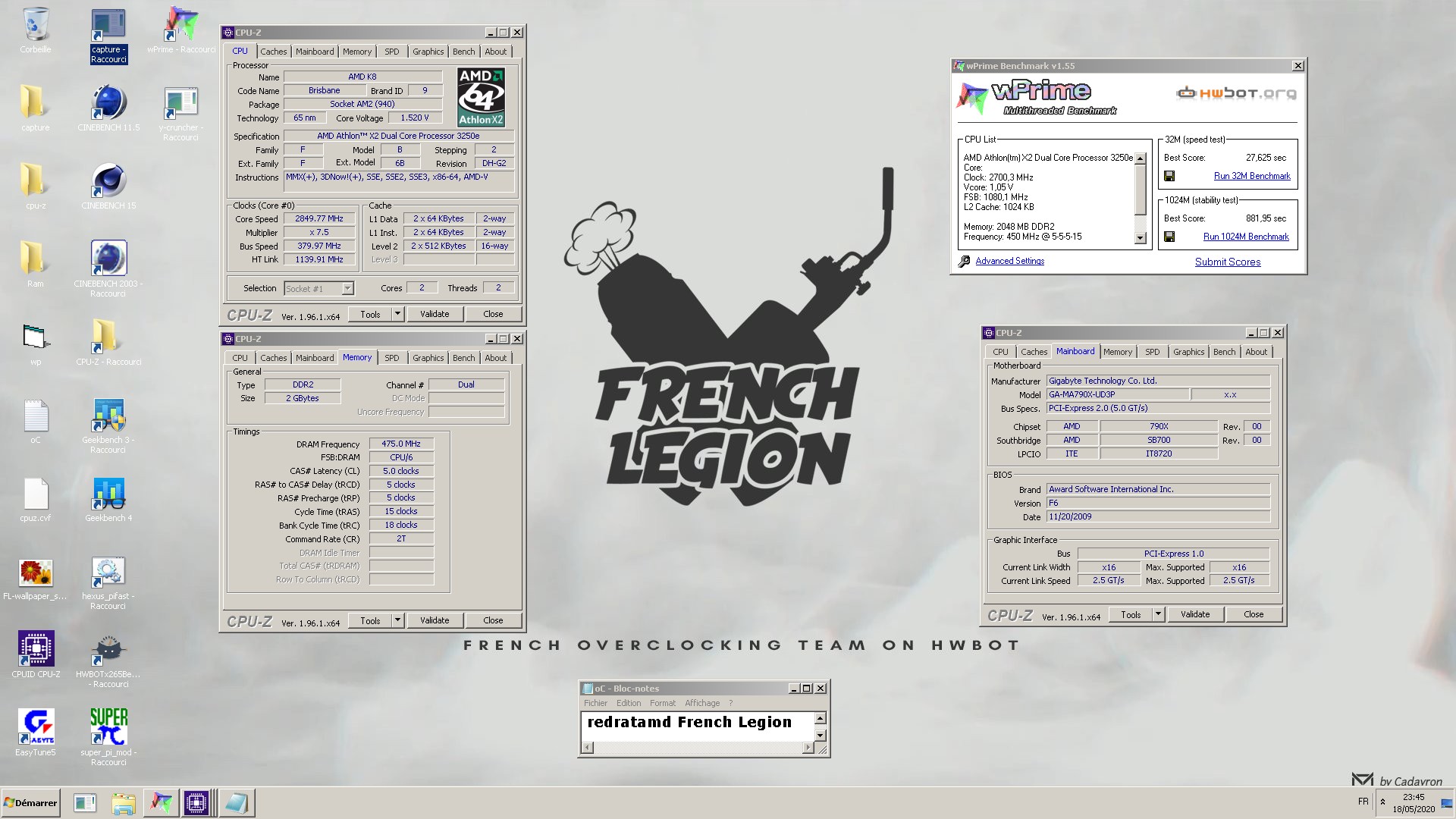The image size is (1456, 819).
Task: Click Validate in Mainboard CPU-Z window
Action: [1195, 614]
